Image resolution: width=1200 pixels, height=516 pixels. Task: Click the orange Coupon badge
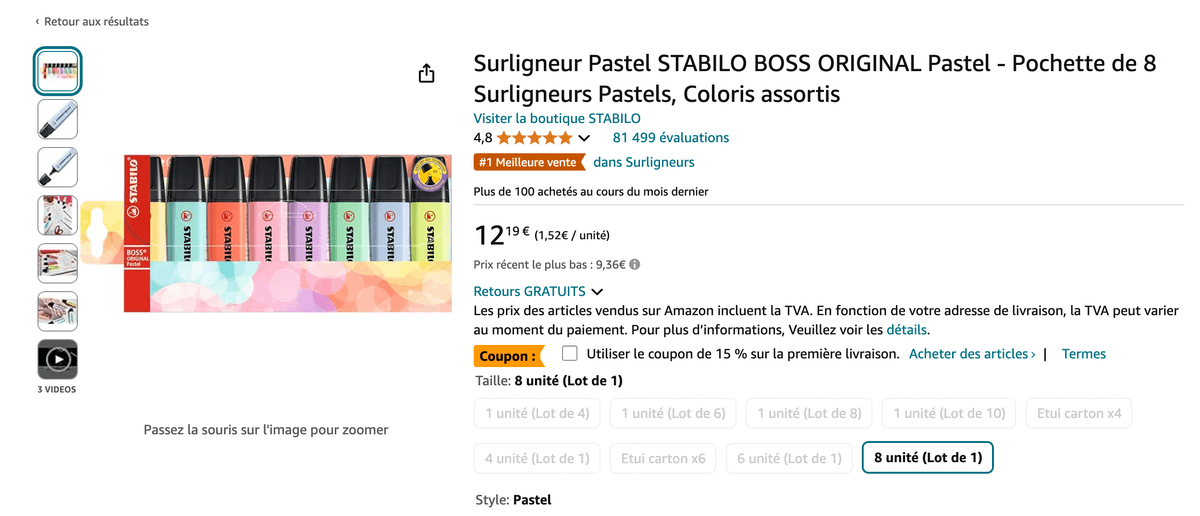(x=508, y=355)
